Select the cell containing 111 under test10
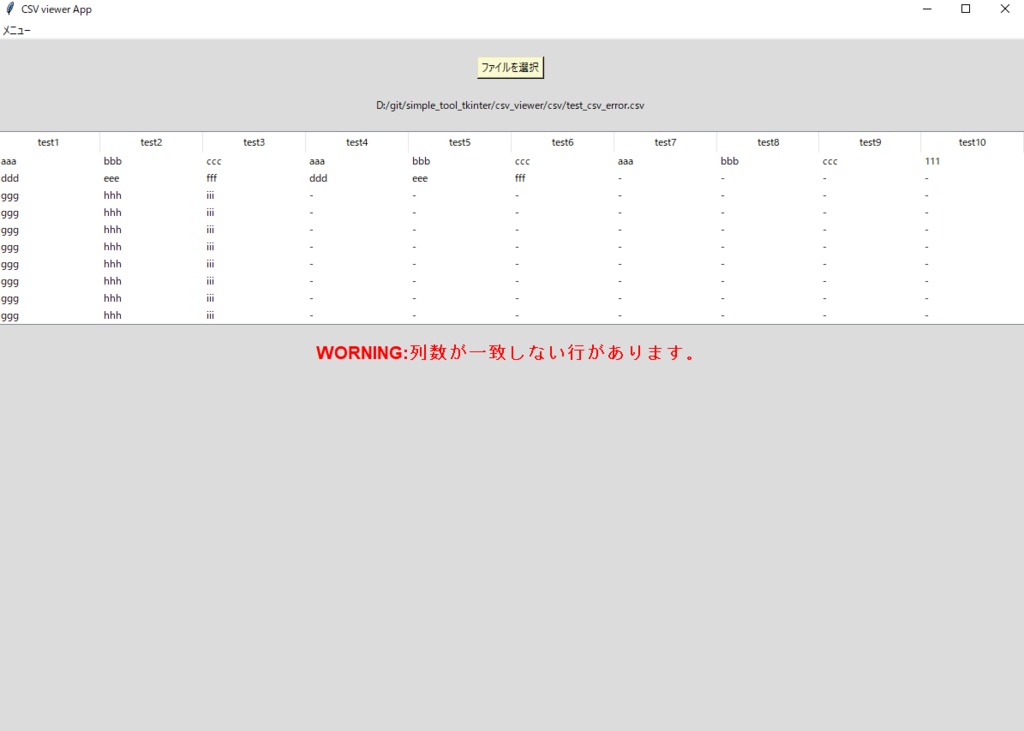The image size is (1024, 731). (x=932, y=160)
